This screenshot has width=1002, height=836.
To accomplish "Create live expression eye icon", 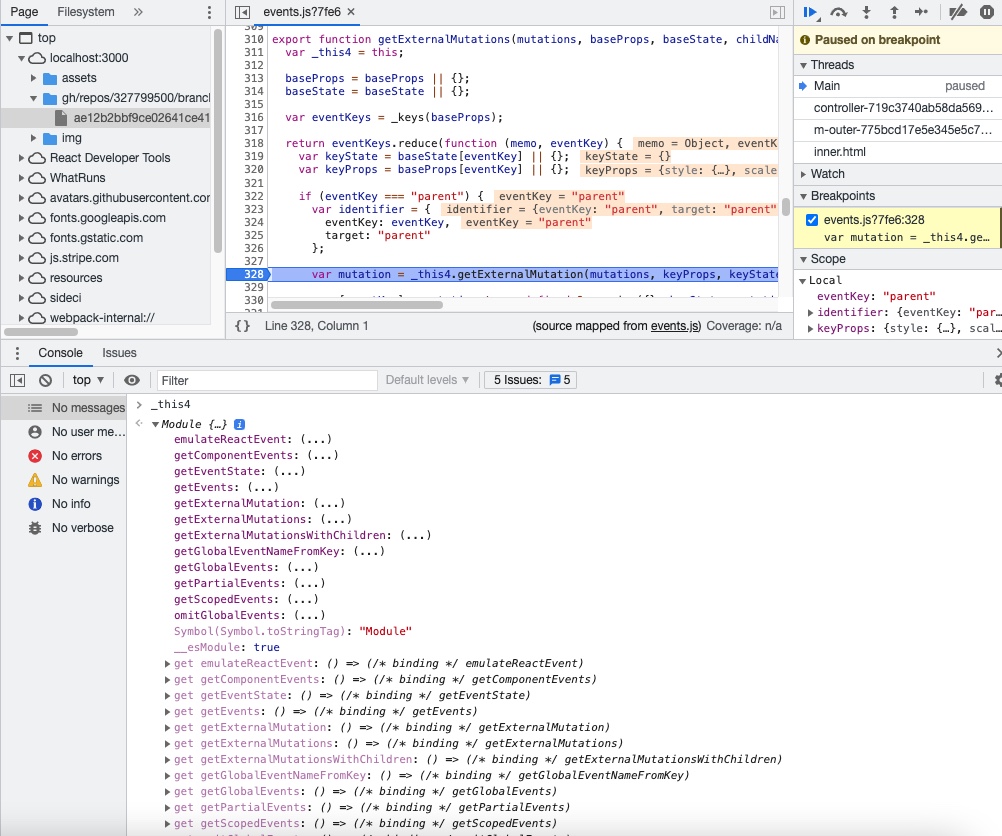I will pos(132,380).
